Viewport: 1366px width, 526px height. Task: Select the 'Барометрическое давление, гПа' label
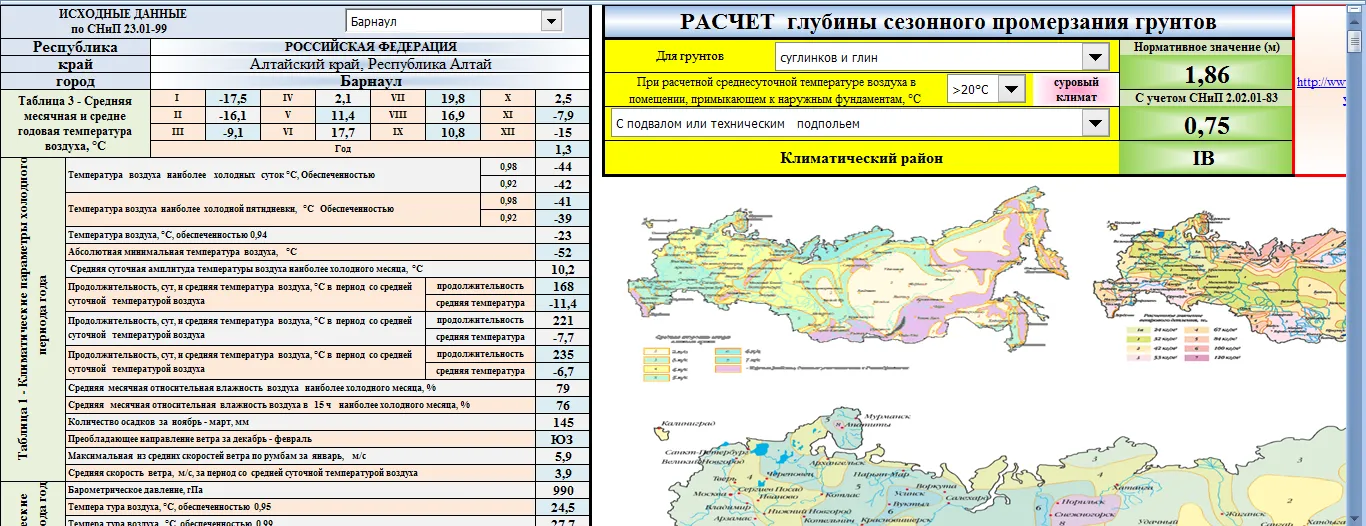pyautogui.click(x=300, y=491)
